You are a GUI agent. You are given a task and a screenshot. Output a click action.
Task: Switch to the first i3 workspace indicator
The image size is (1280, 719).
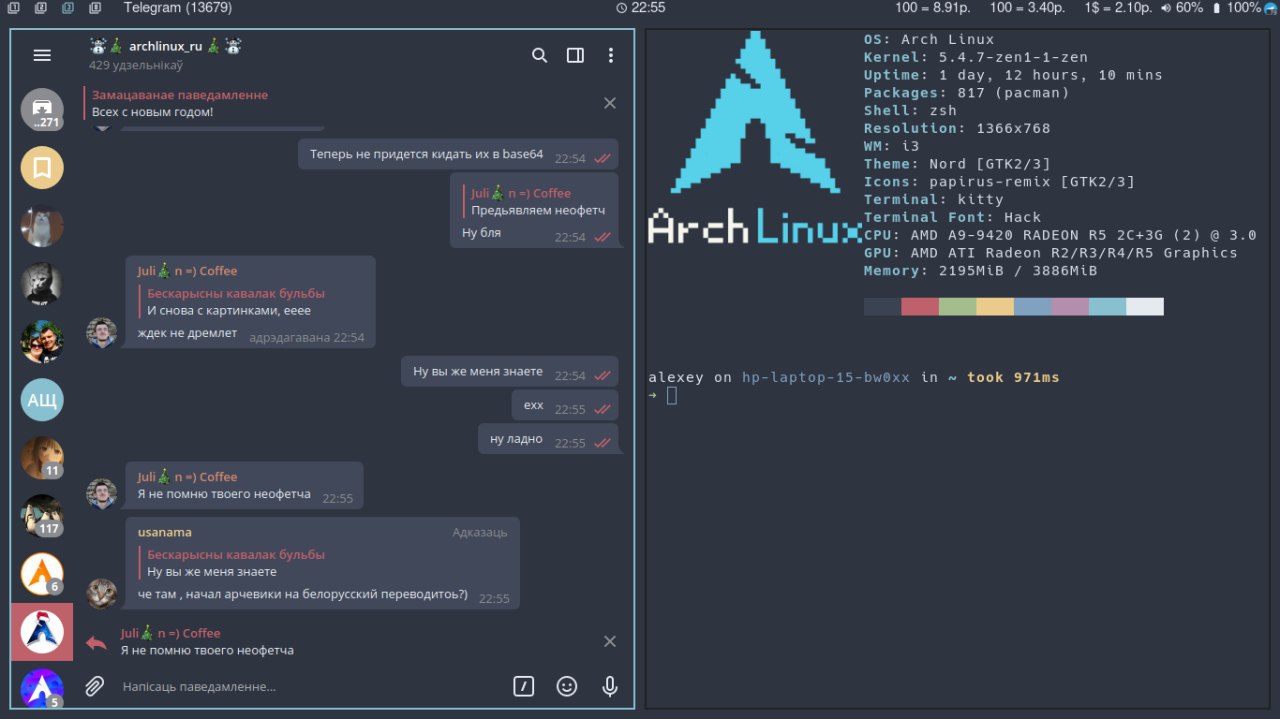click(x=14, y=8)
